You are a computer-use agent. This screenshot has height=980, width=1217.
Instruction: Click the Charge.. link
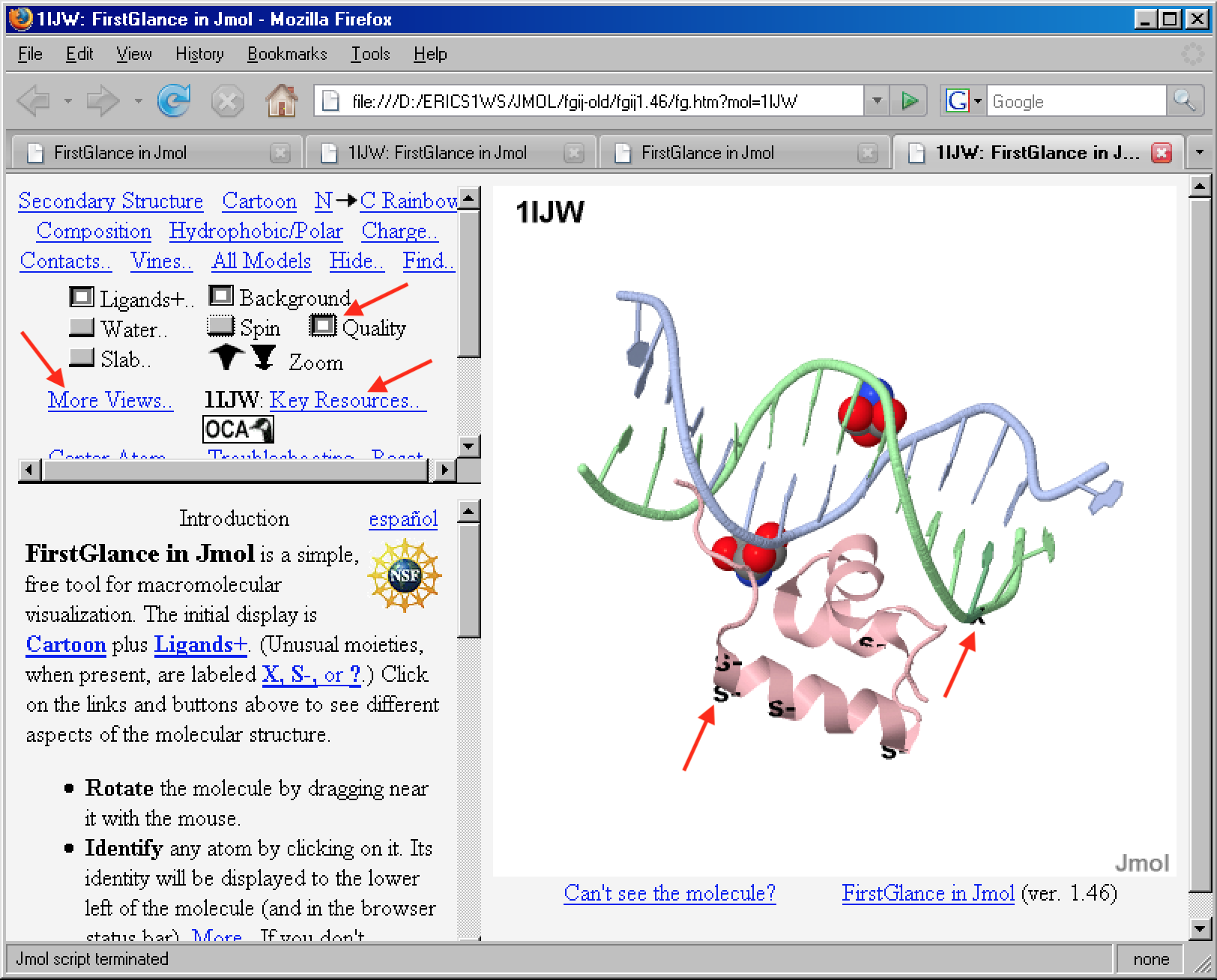[x=399, y=231]
